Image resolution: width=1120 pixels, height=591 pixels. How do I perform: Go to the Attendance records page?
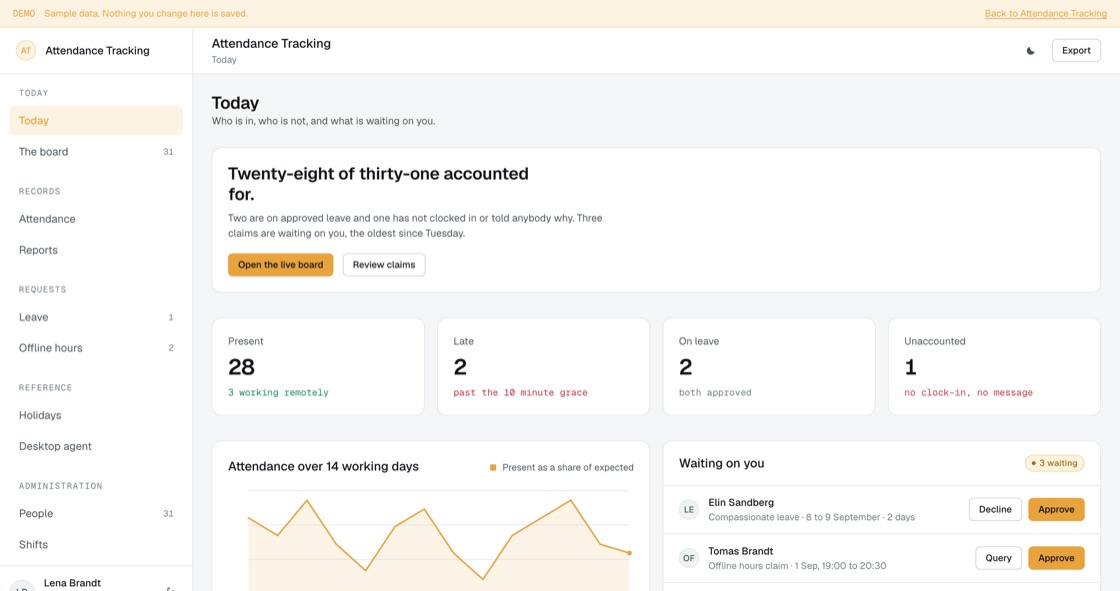click(x=96, y=219)
